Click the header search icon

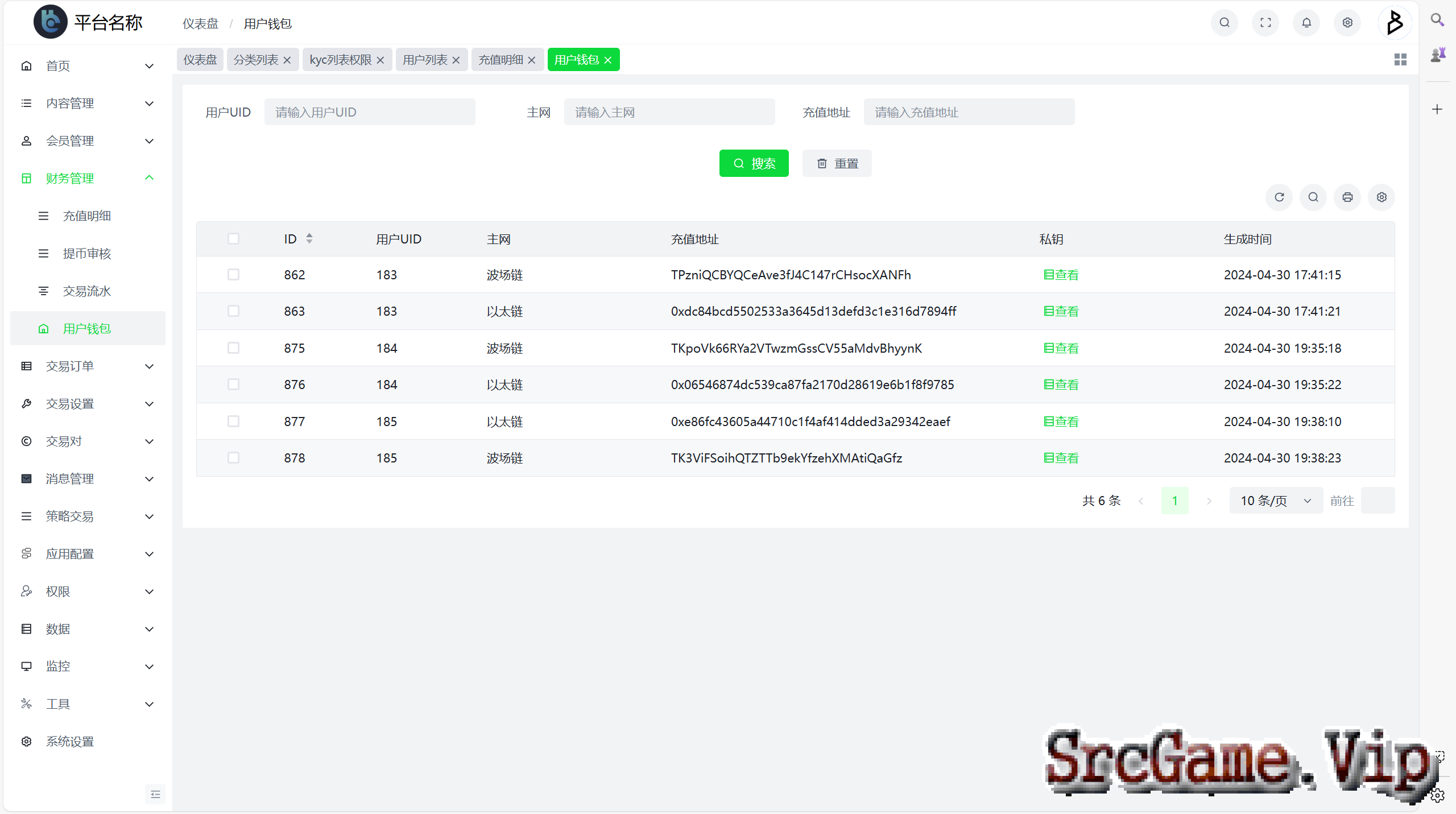click(x=1225, y=23)
